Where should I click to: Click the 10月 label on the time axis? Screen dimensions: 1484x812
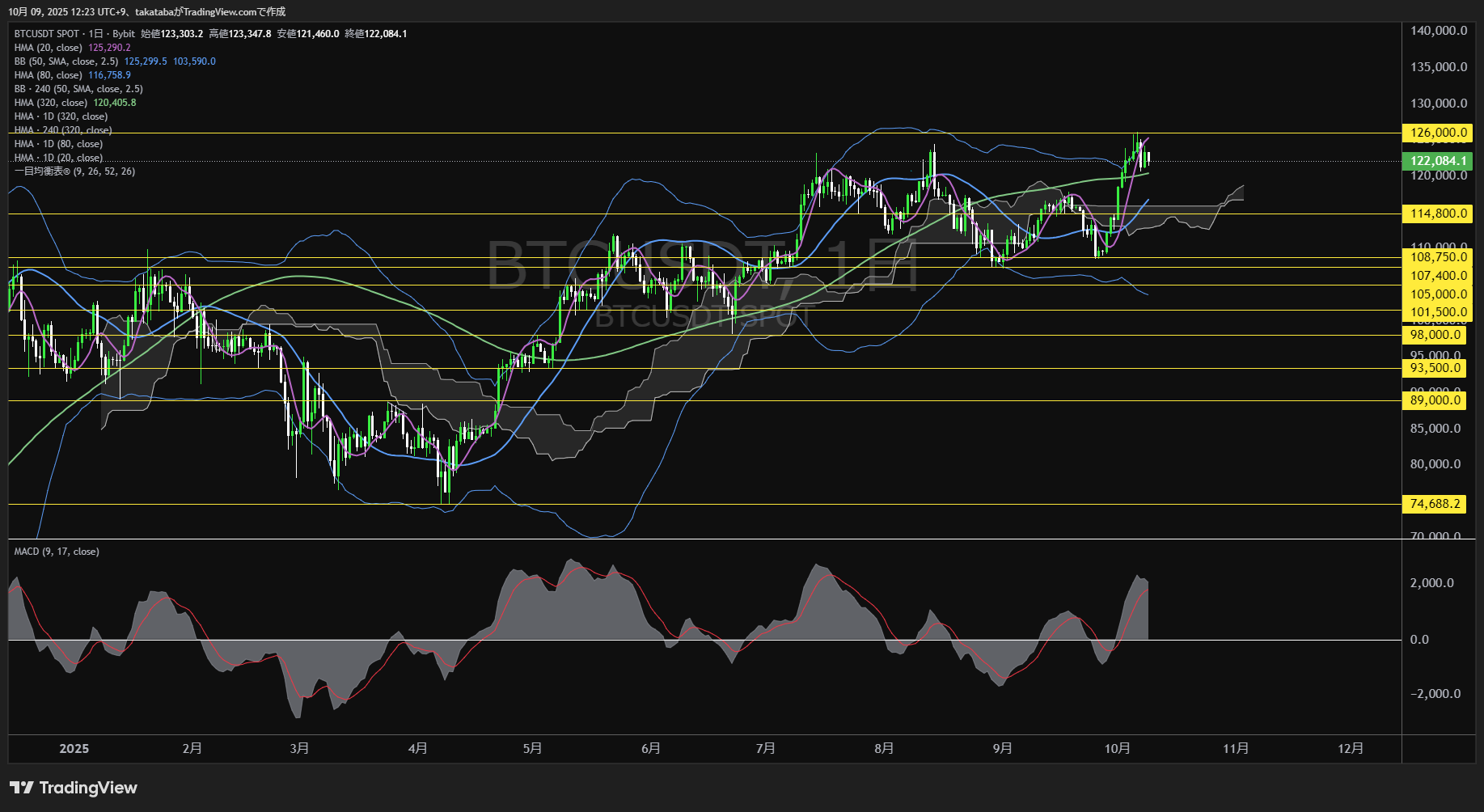pos(1117,749)
